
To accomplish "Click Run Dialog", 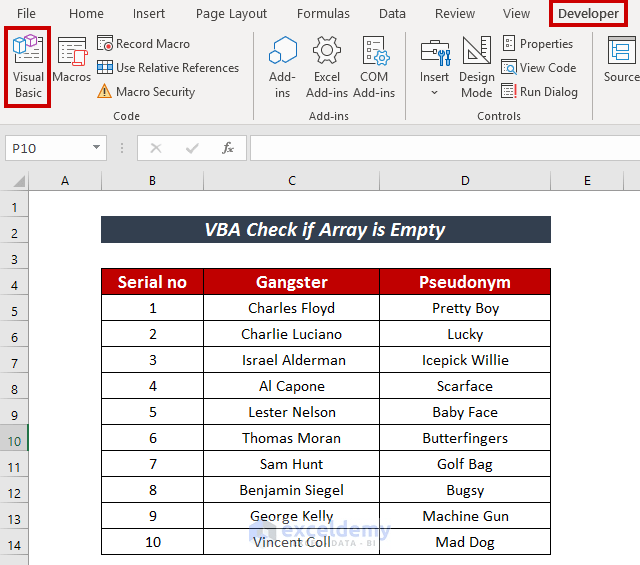I will coord(539,92).
